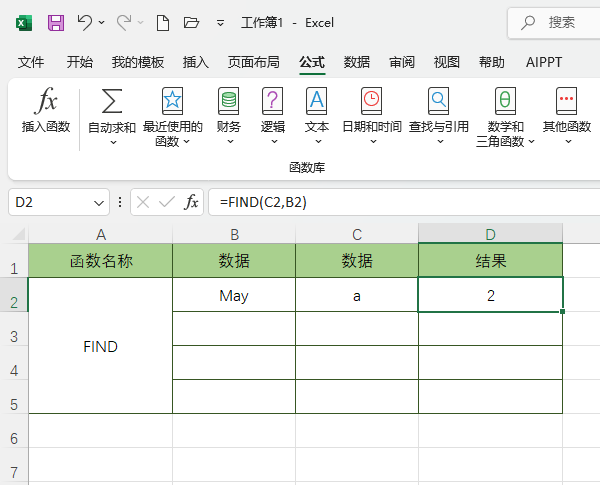The height and width of the screenshot is (485, 600).
Task: Open Recently Used functions star icon
Action: pos(172,101)
